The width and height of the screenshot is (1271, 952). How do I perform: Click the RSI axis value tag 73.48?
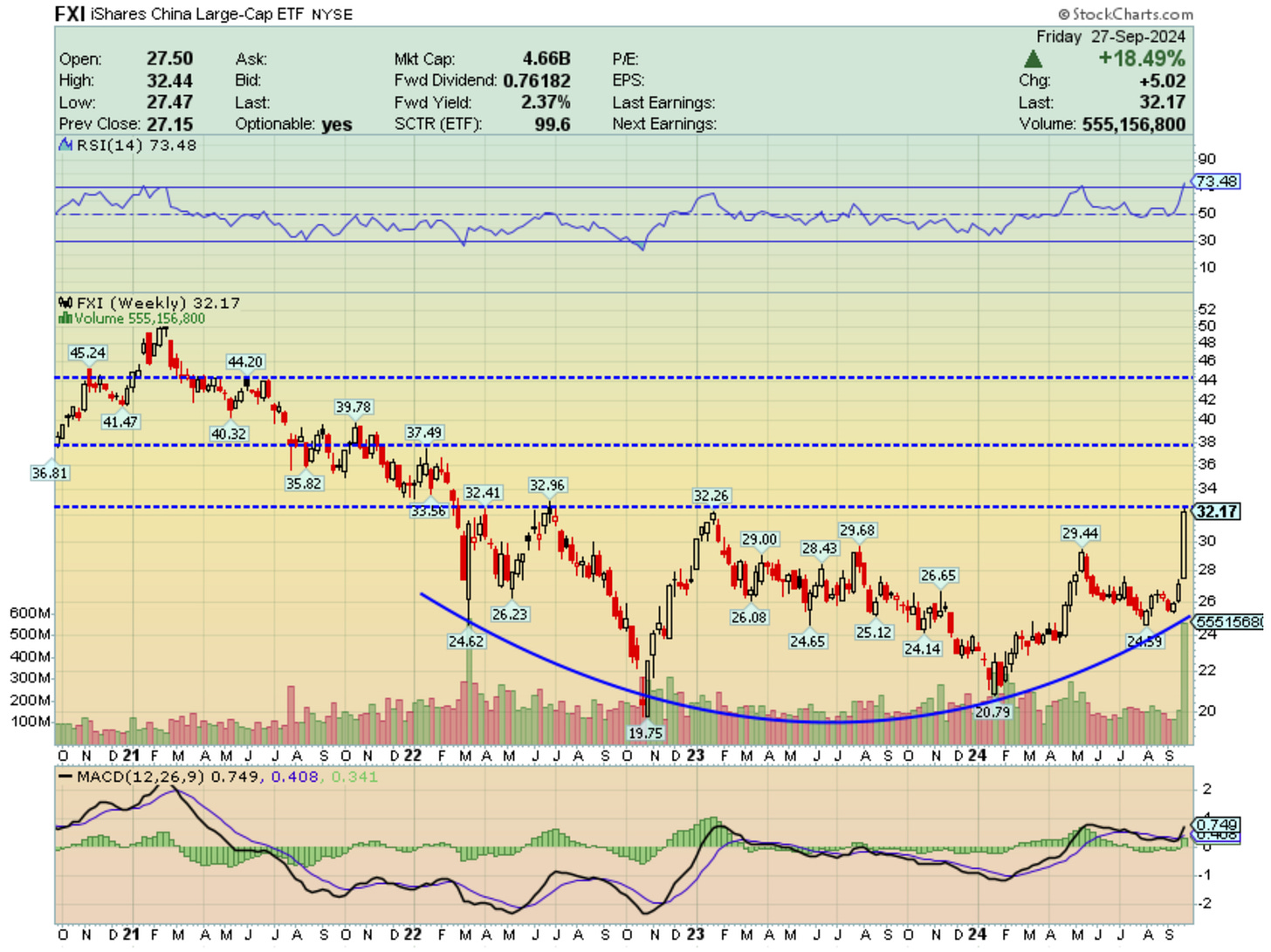pos(1217,181)
